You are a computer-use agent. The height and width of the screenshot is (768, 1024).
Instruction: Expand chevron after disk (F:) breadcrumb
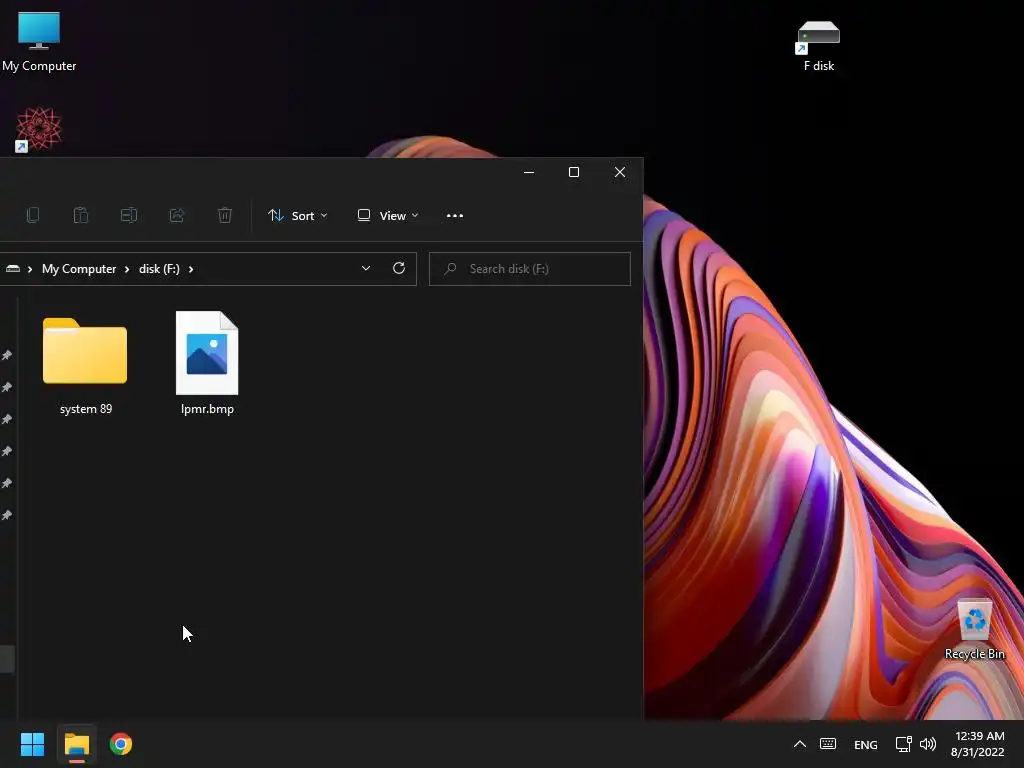[191, 269]
